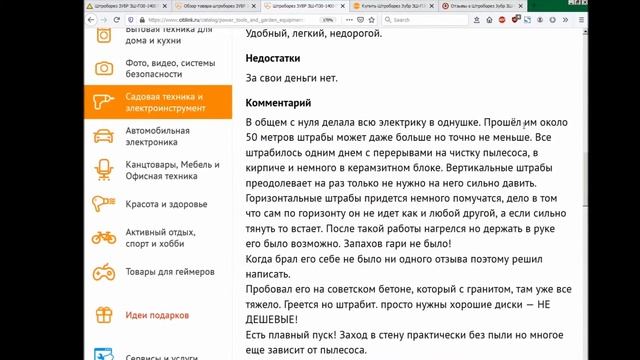Open Фото, видео, системы безопасности category

point(170,69)
